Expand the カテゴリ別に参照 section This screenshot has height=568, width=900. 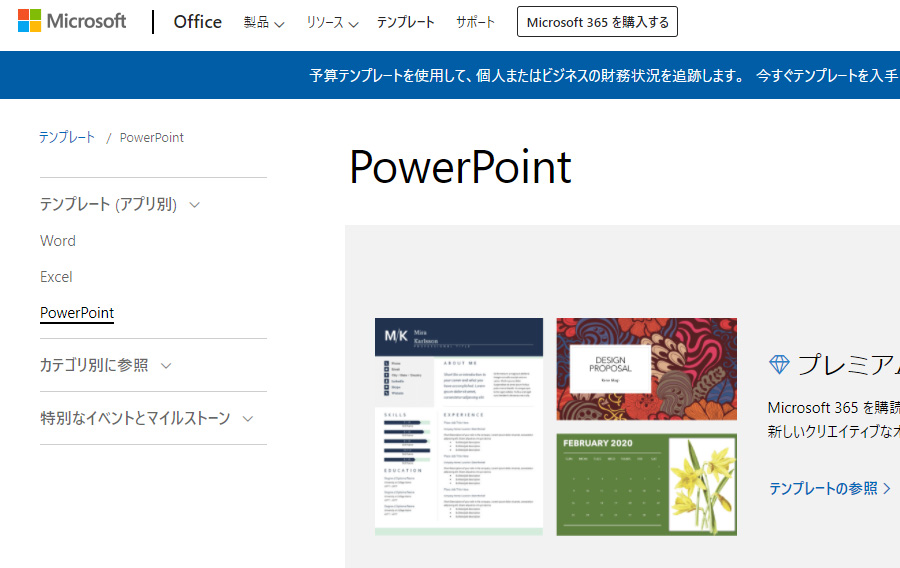pyautogui.click(x=106, y=365)
